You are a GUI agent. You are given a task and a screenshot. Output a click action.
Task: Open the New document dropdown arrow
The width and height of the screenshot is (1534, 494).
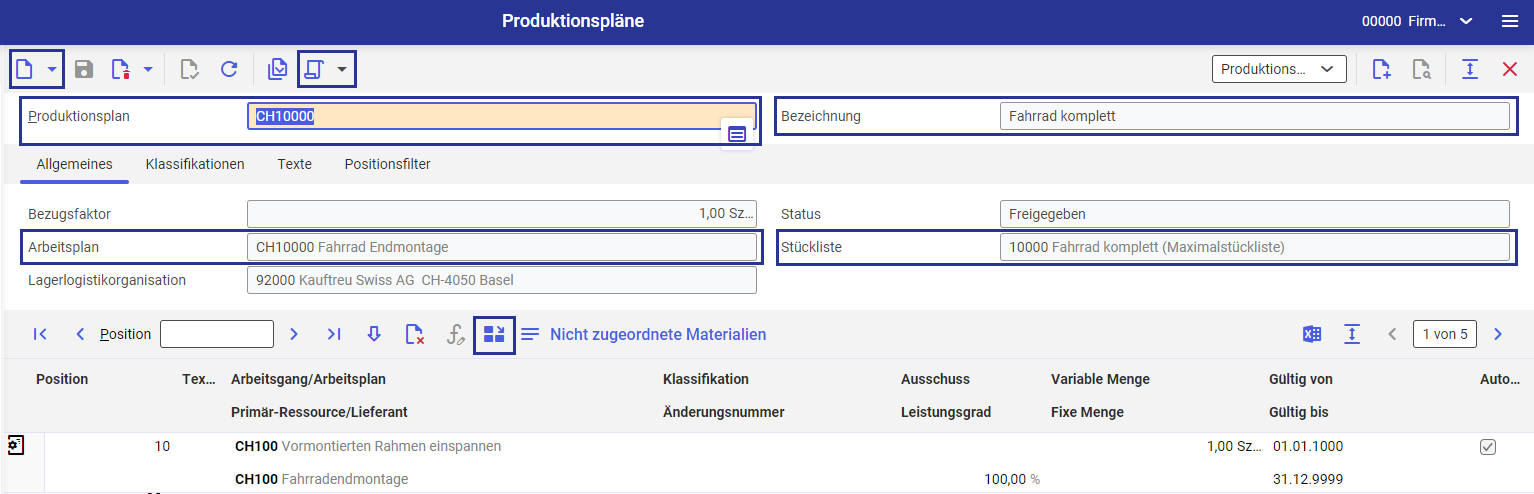click(52, 69)
